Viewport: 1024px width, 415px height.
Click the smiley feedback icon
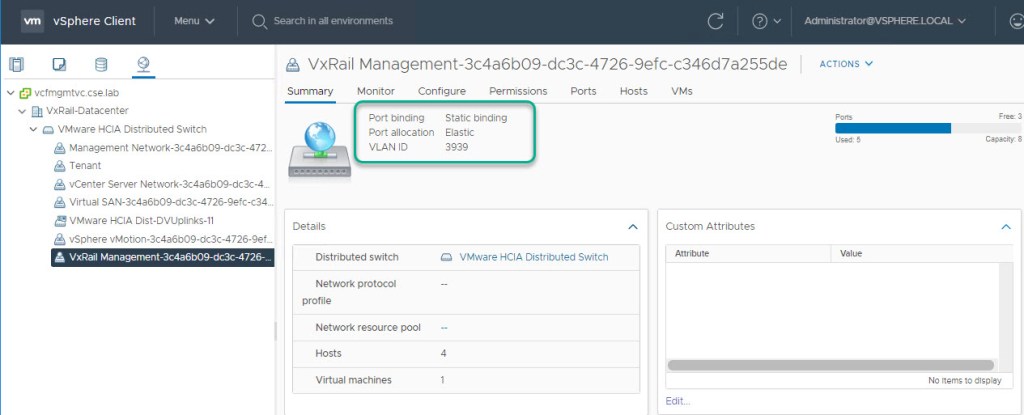[1012, 21]
